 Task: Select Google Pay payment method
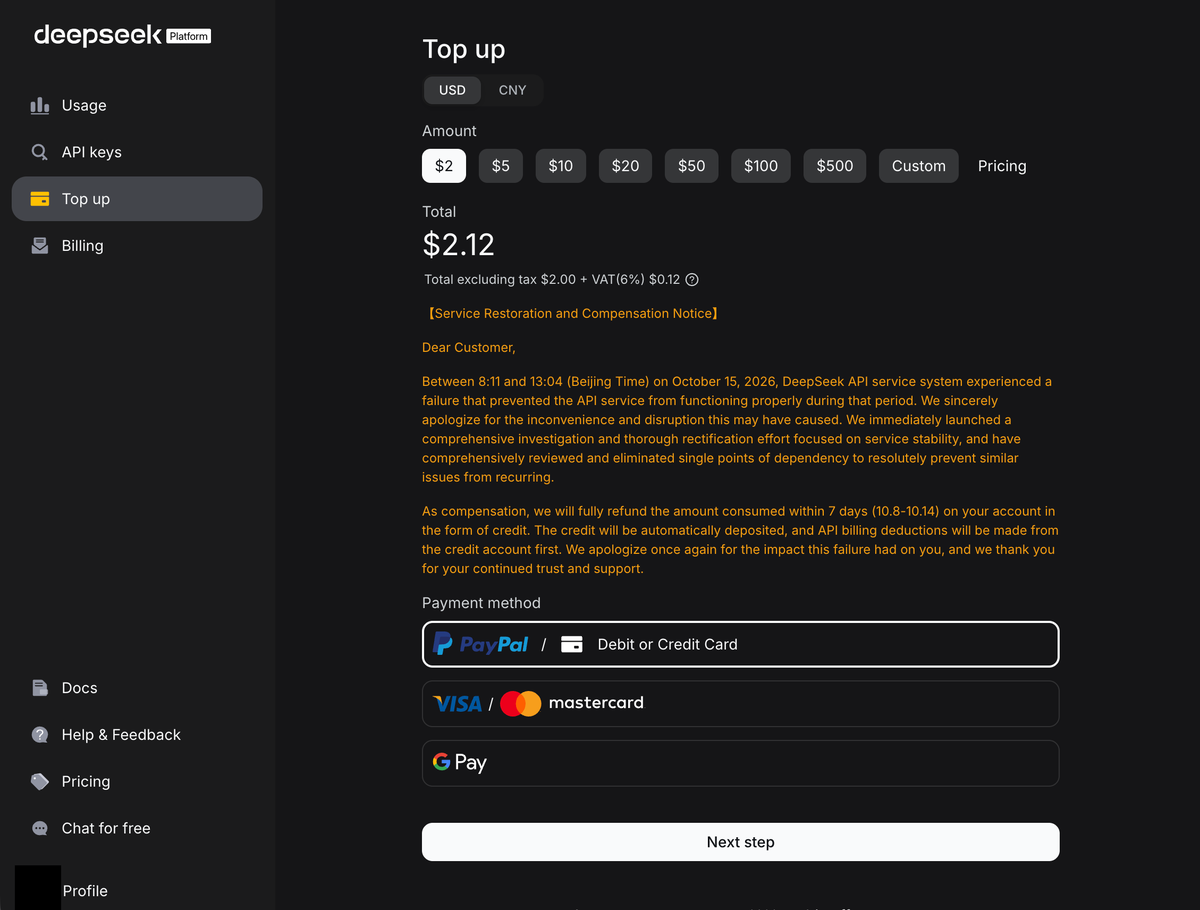tap(740, 763)
